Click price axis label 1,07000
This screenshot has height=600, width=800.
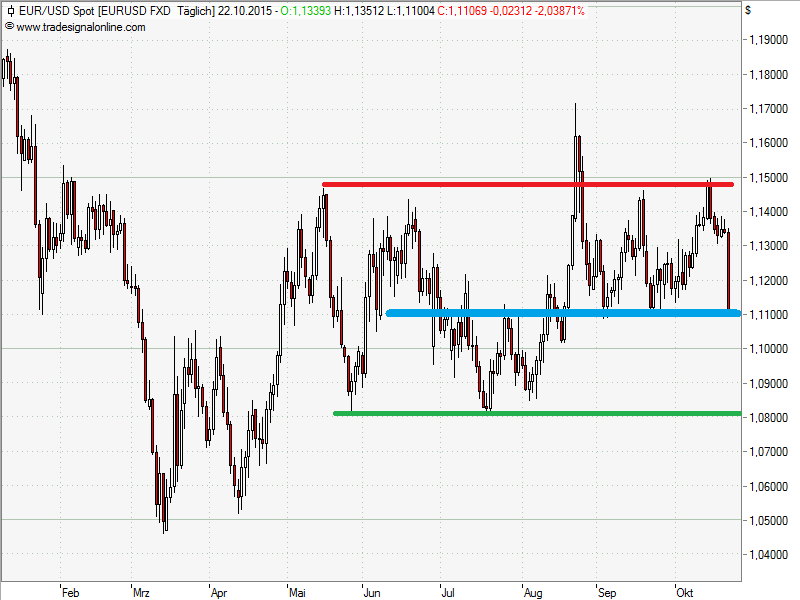pyautogui.click(x=768, y=452)
